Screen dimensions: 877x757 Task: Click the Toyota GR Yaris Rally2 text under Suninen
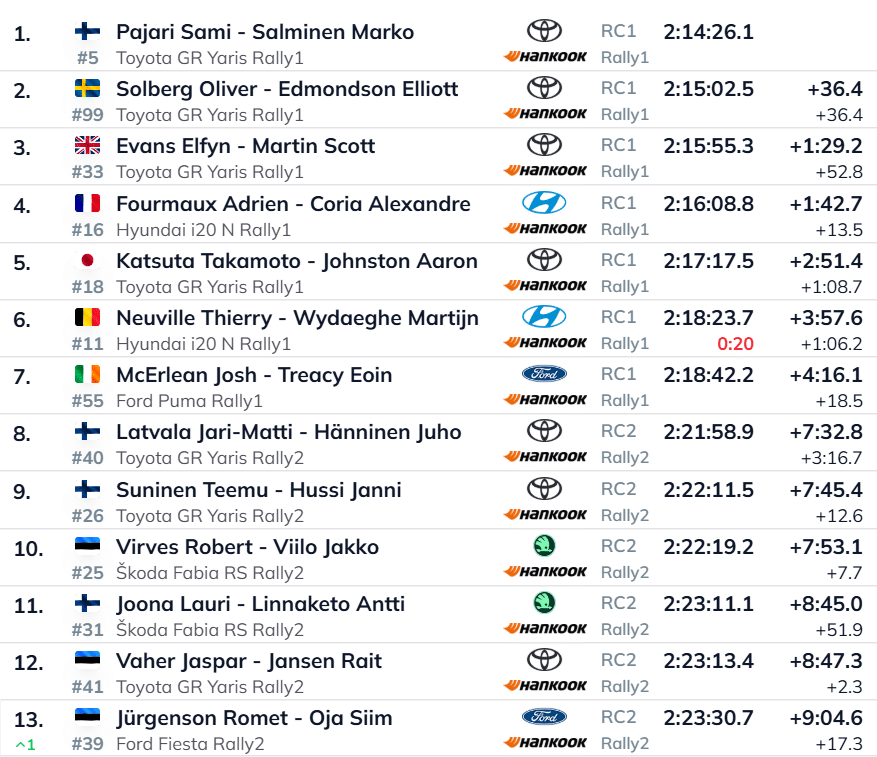pyautogui.click(x=210, y=515)
